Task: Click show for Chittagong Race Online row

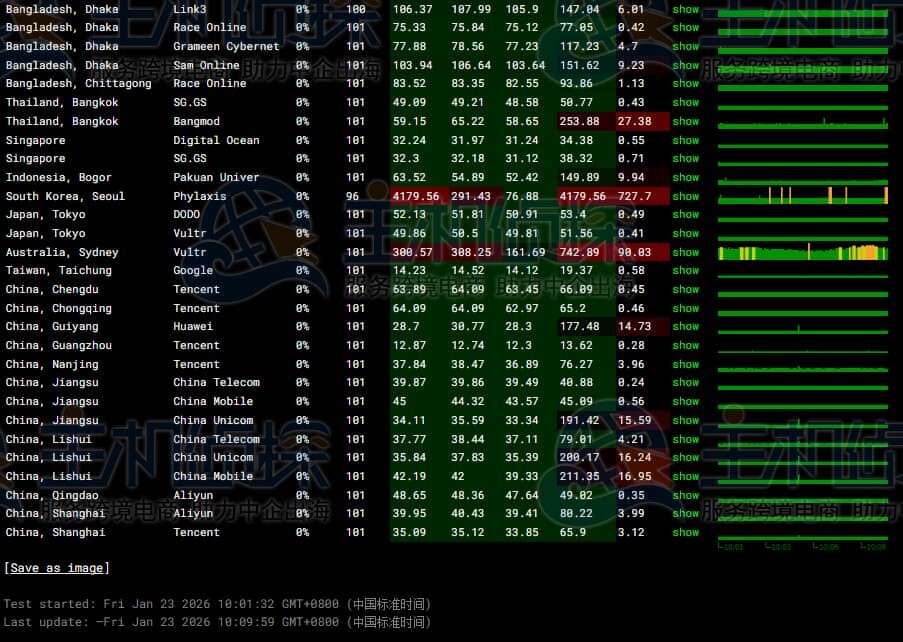Action: click(685, 83)
